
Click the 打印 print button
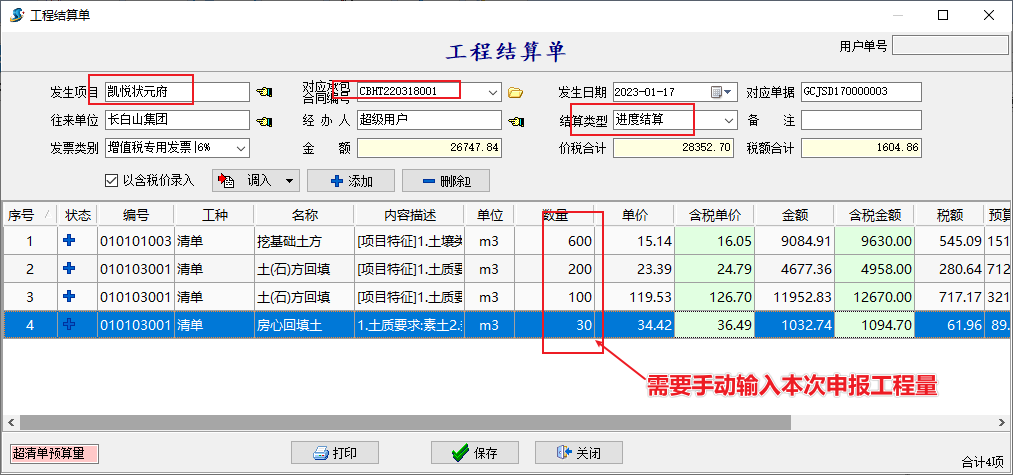(333, 453)
